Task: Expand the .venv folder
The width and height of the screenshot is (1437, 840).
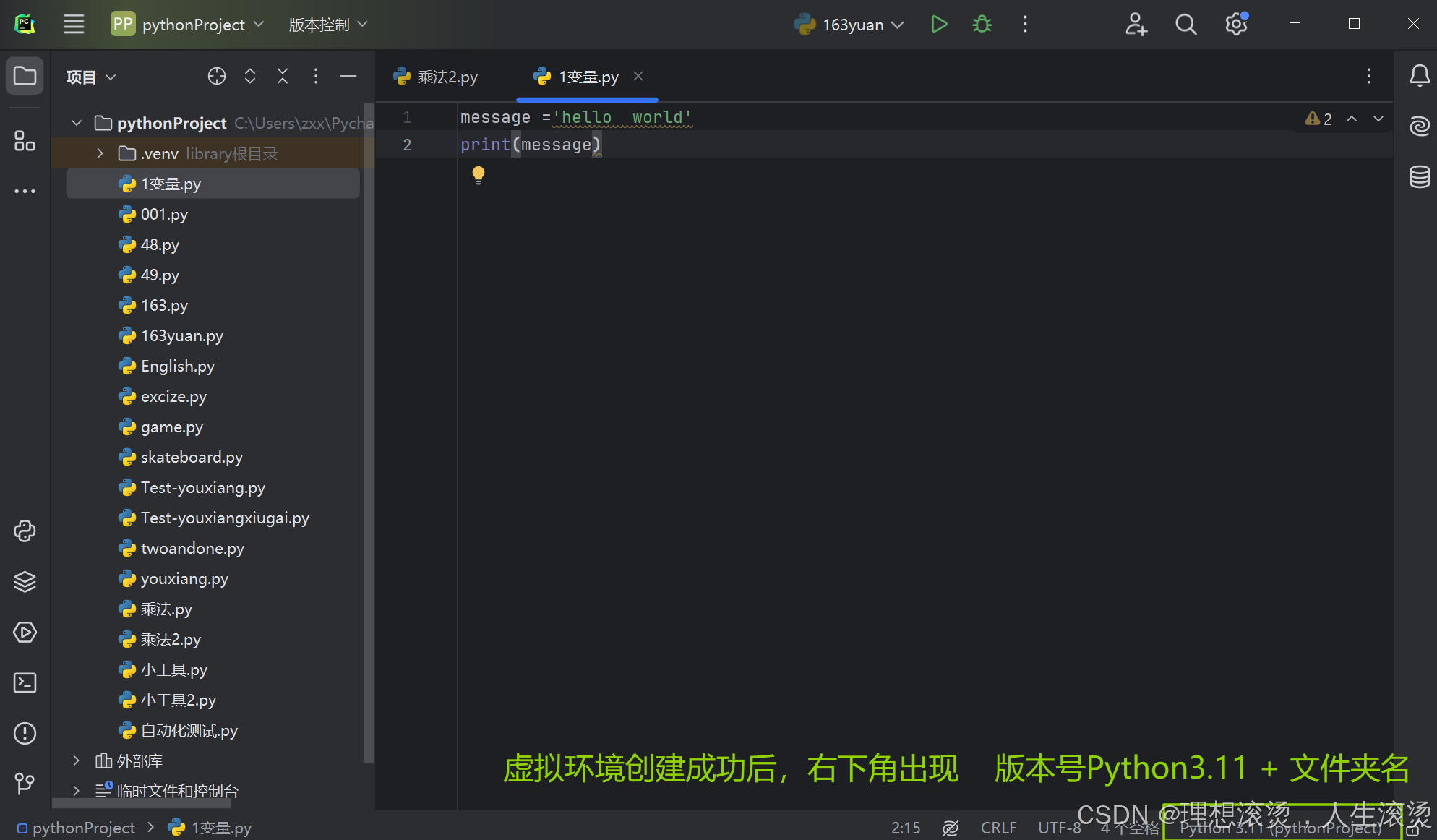Action: point(100,153)
